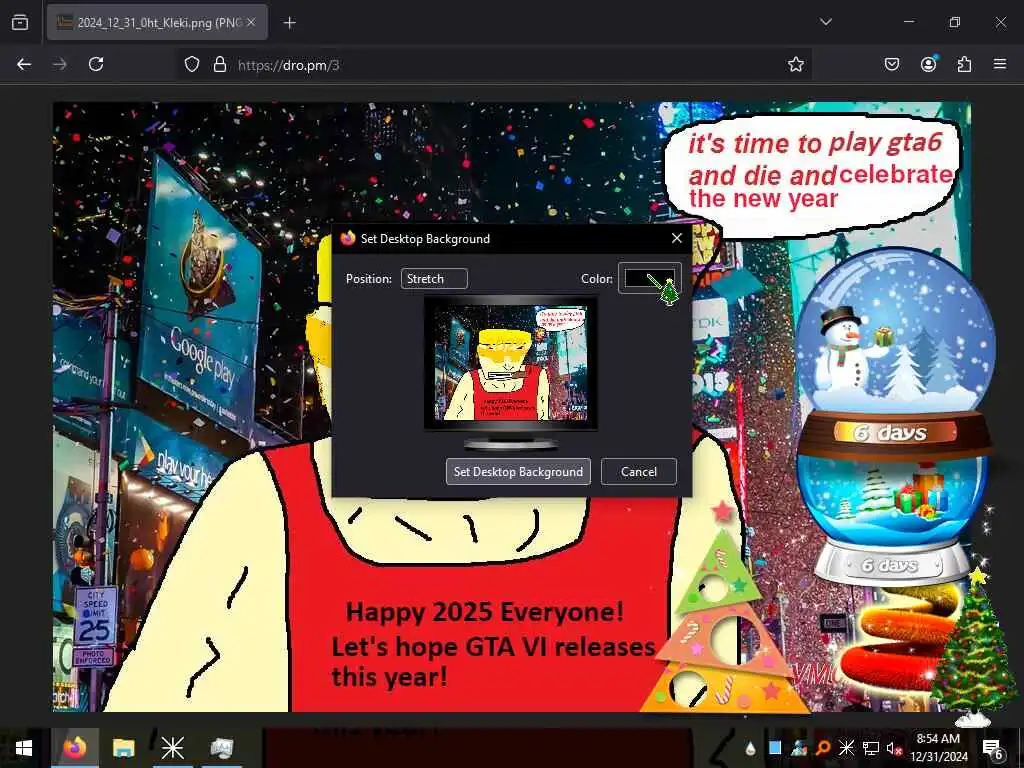
Task: Open the Firefox account menu
Action: [929, 64]
